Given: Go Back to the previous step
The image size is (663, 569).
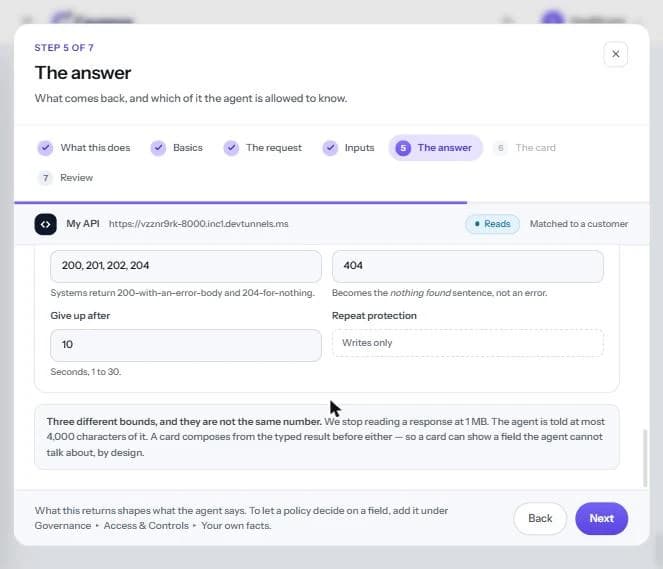Looking at the screenshot, I should 540,518.
